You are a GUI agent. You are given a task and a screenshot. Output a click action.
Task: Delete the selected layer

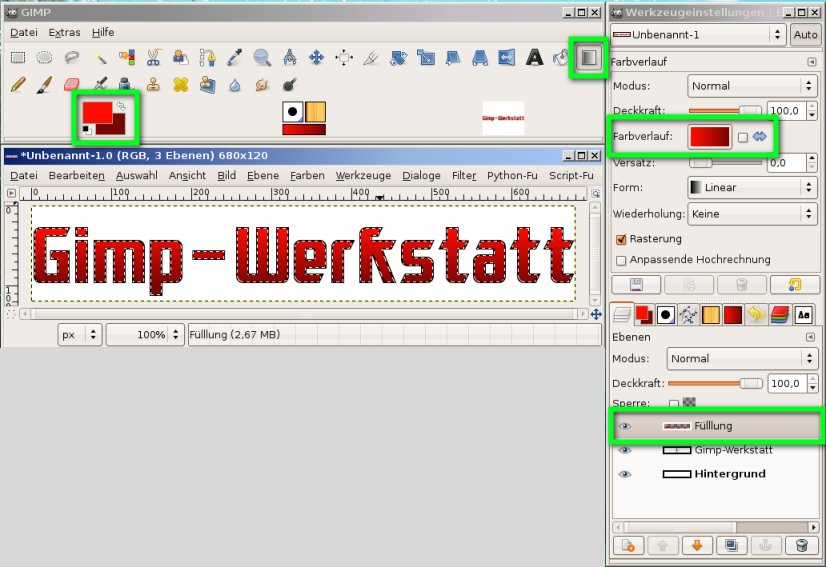coord(801,545)
